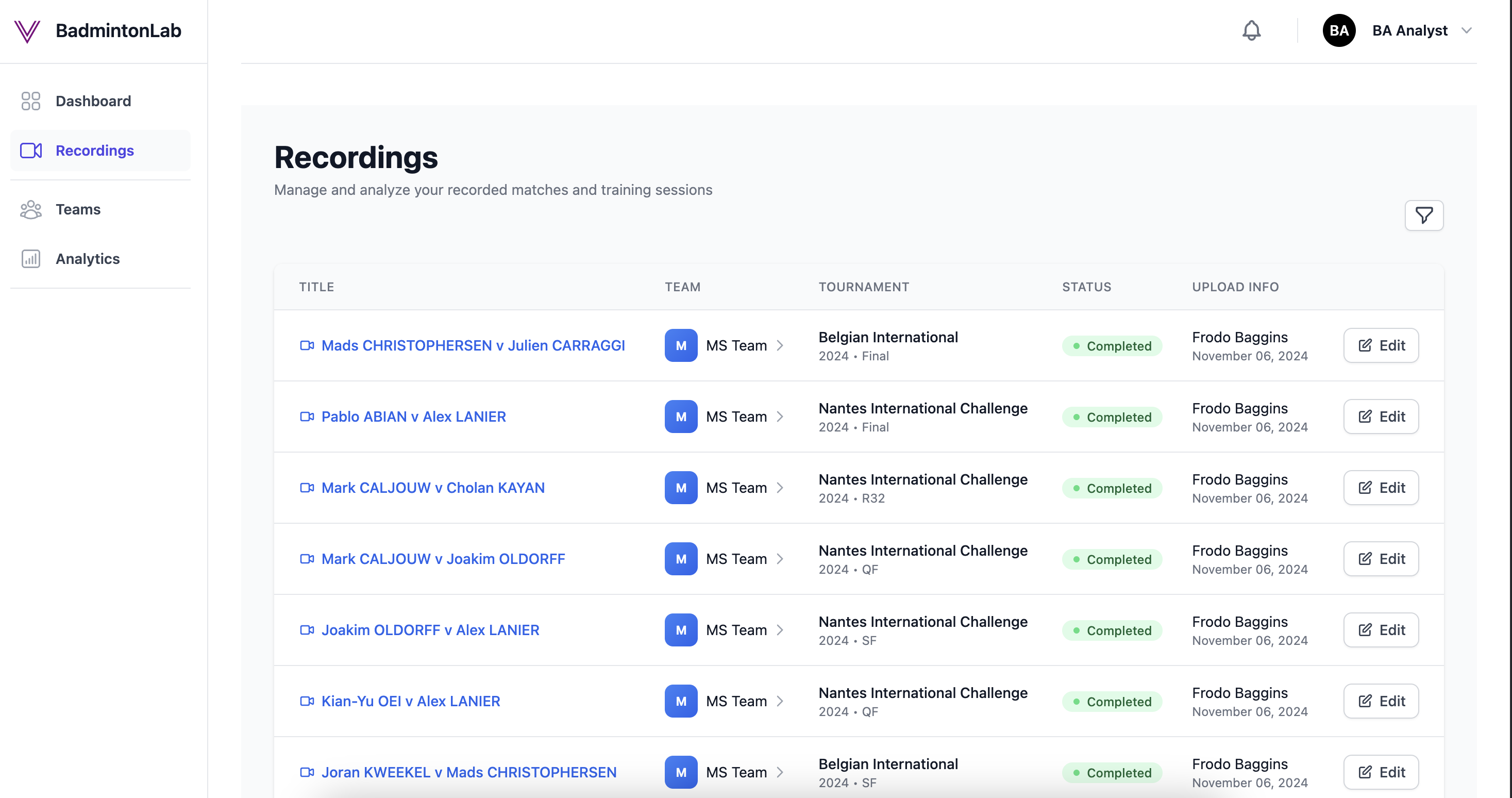The image size is (1512, 798).
Task: Click video icon beside Pablo ABIAN recording
Action: tap(307, 417)
